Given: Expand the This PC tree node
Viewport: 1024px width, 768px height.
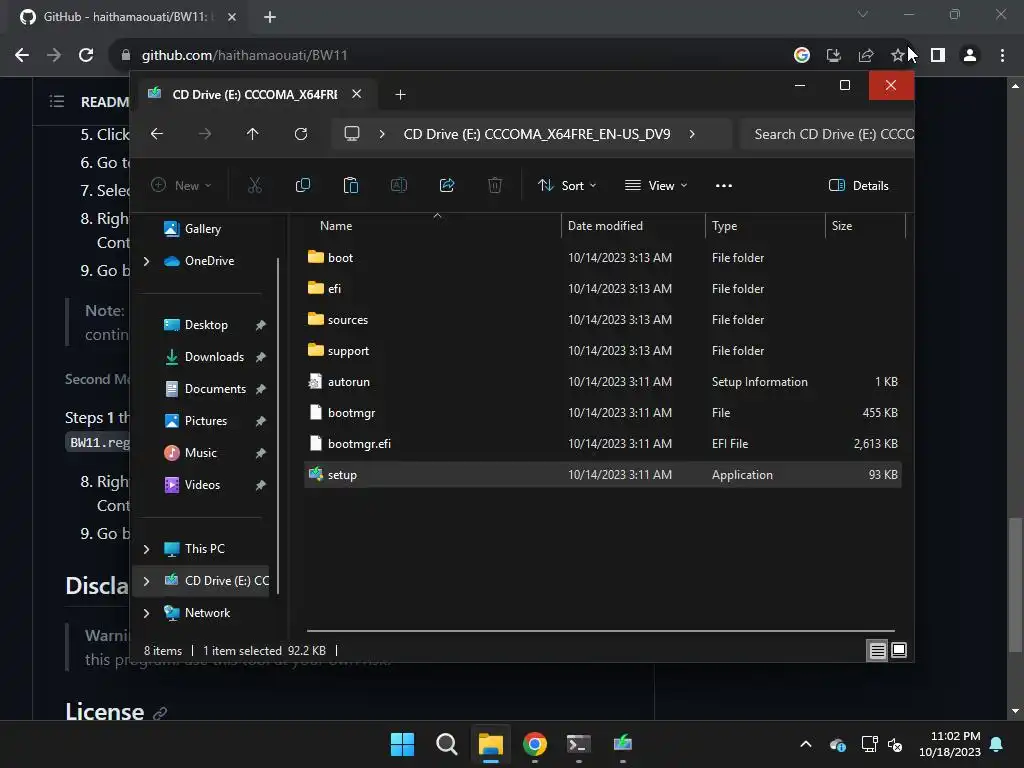Looking at the screenshot, I should 146,549.
